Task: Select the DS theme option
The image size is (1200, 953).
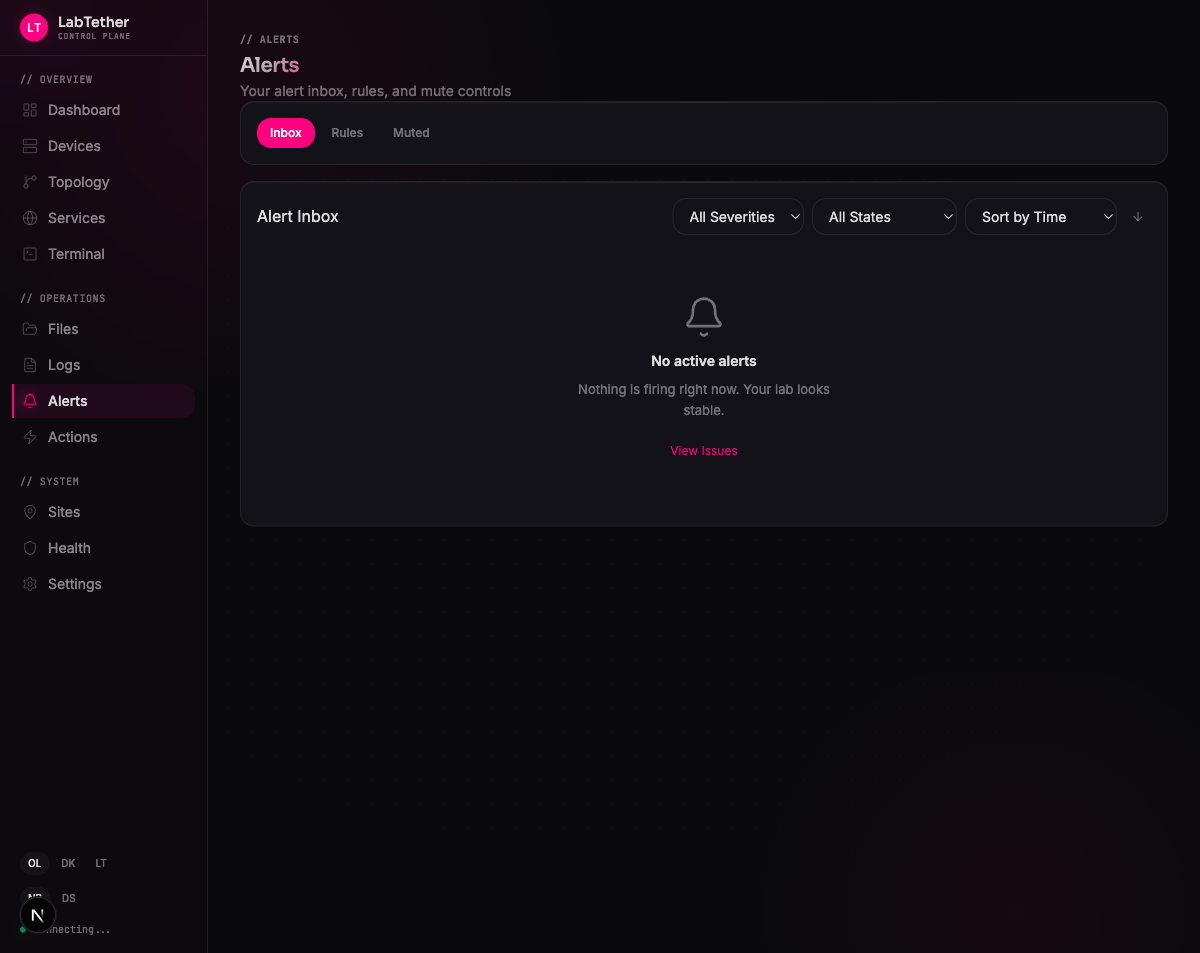Action: 68,898
